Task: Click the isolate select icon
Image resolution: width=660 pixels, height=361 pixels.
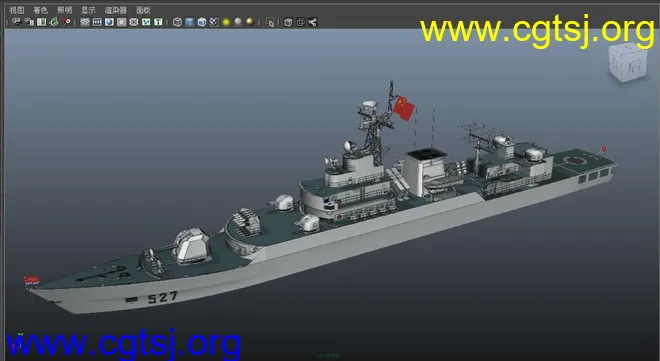Action: (x=270, y=22)
